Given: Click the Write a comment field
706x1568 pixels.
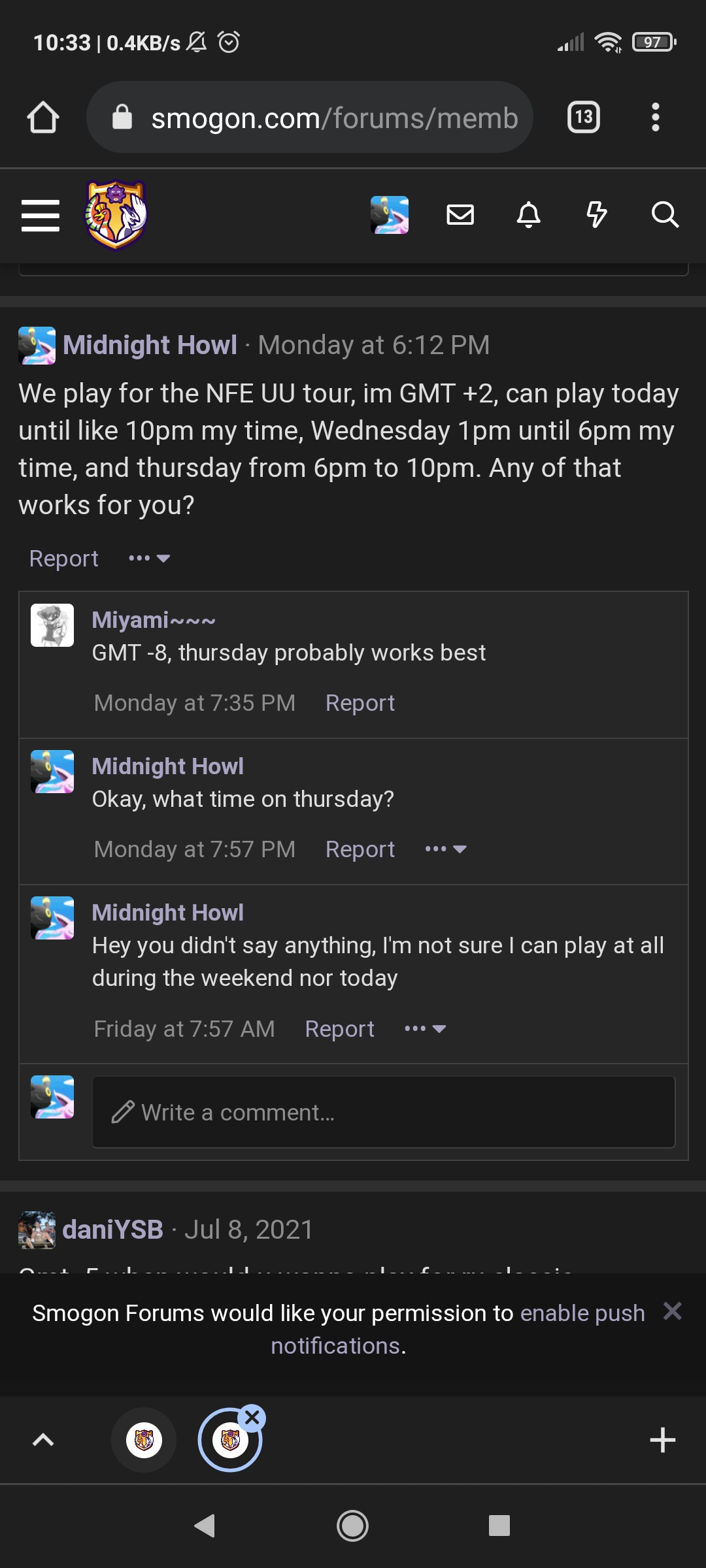Looking at the screenshot, I should (384, 1112).
